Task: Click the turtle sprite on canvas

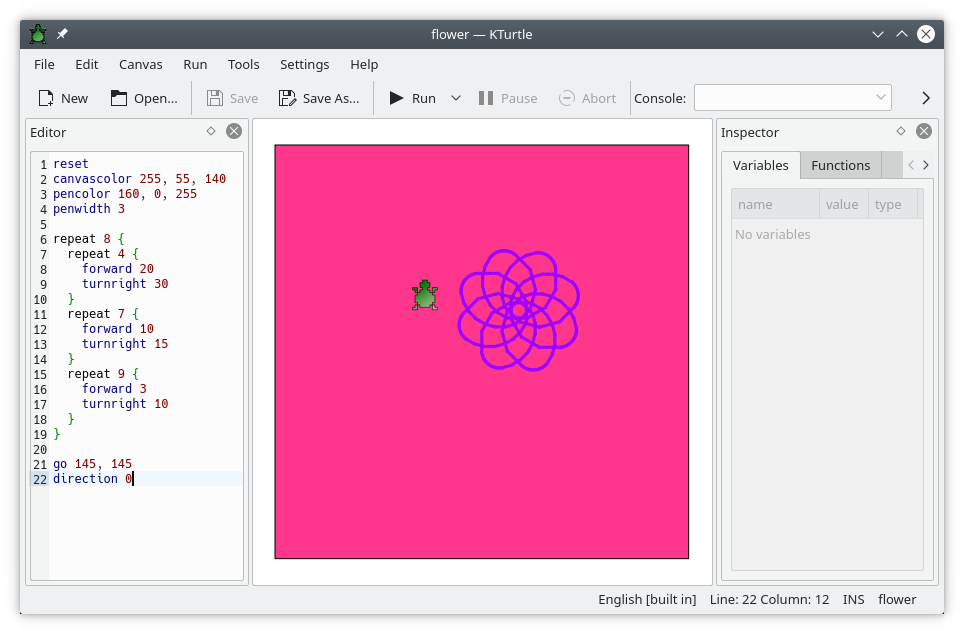Action: [425, 296]
